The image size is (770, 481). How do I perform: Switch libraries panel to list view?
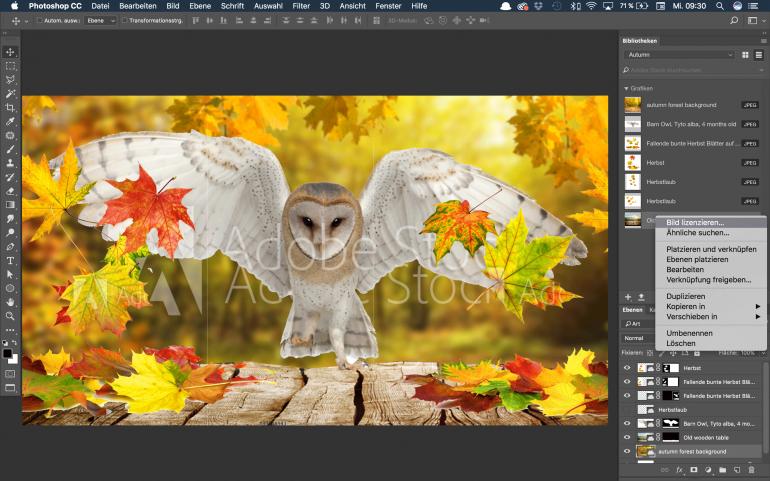(759, 55)
